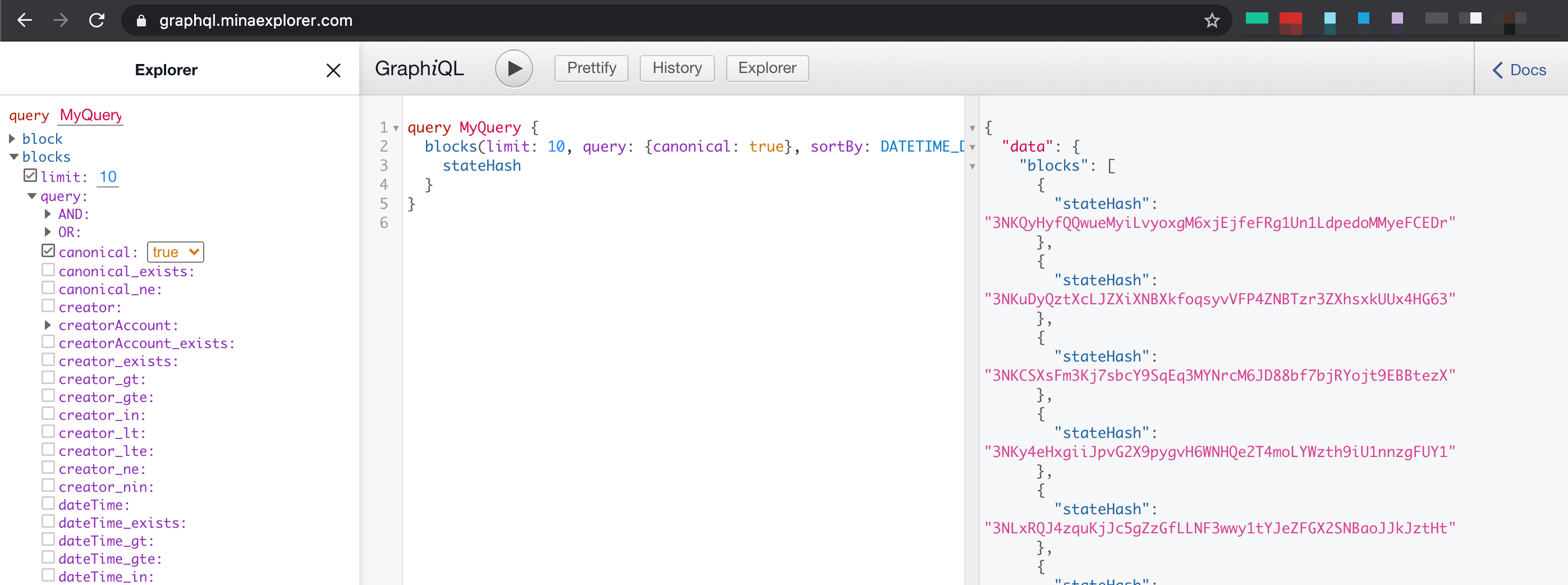Click DATETIME sortBy value in editor

click(921, 147)
